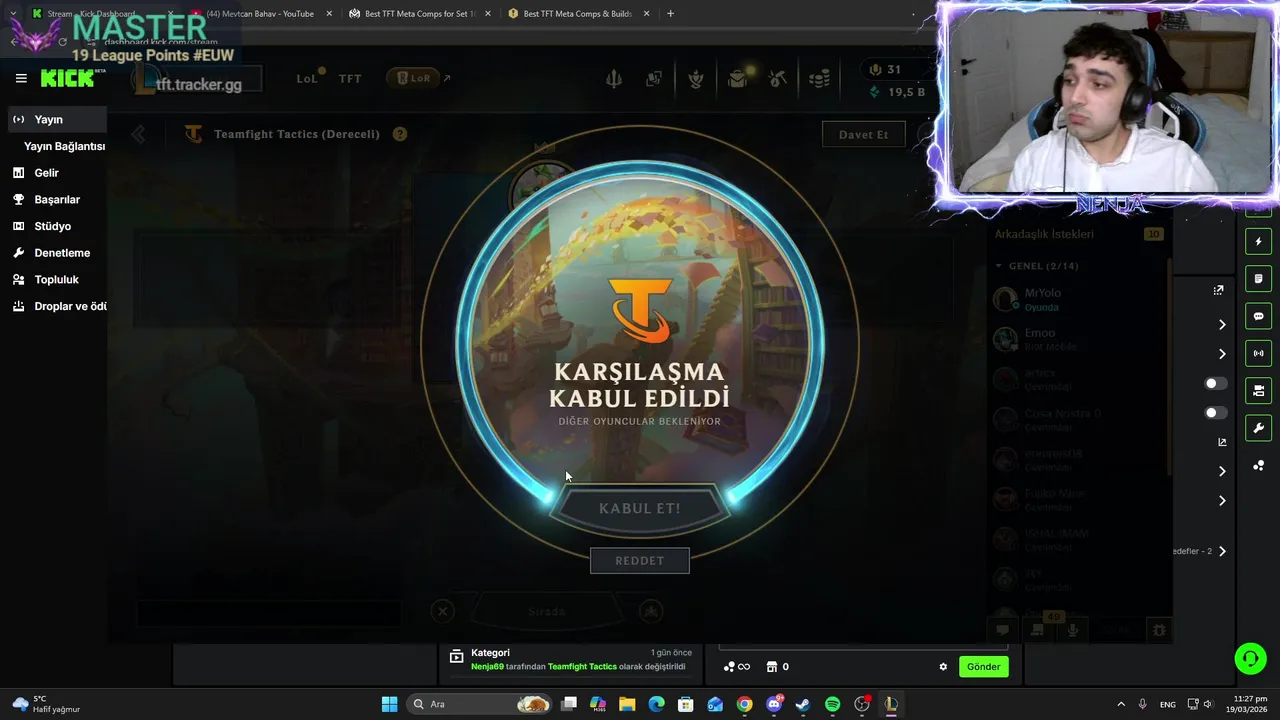1280x720 pixels.
Task: Open the Windows Start menu
Action: (x=389, y=704)
